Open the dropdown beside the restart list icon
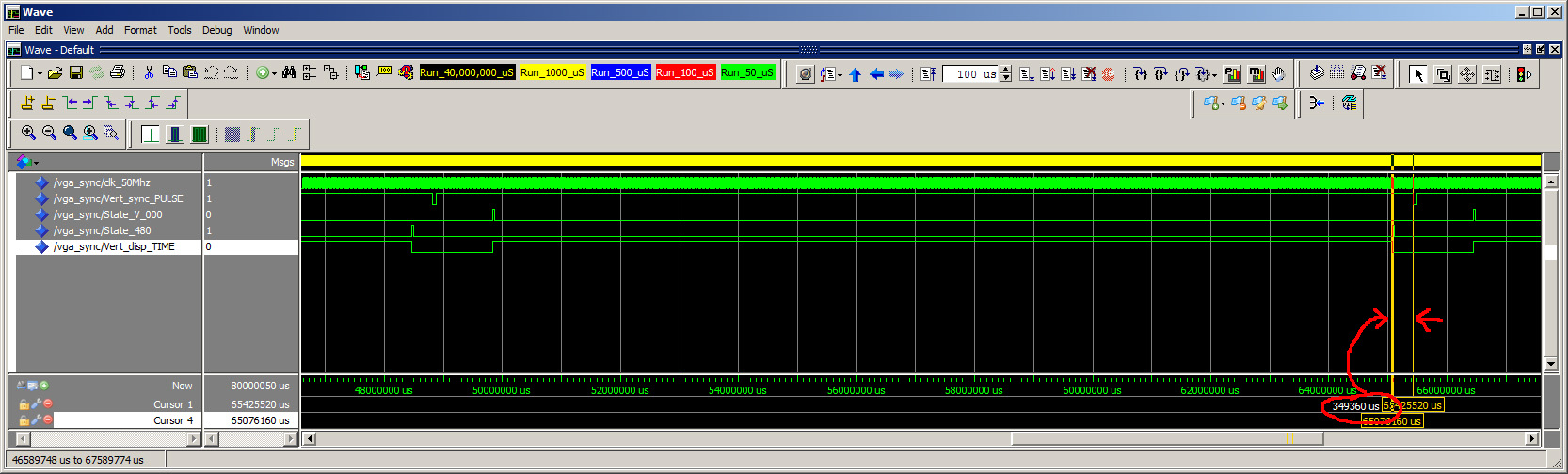The height and width of the screenshot is (474, 1568). [x=840, y=75]
